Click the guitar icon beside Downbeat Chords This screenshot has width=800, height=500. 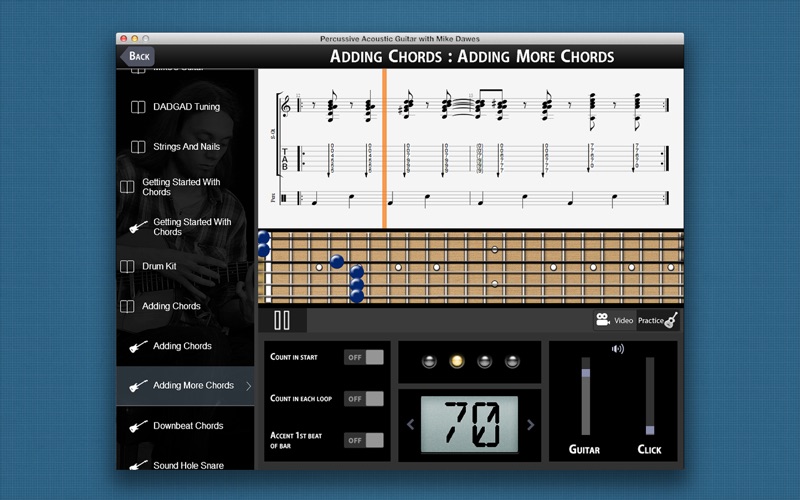click(138, 426)
